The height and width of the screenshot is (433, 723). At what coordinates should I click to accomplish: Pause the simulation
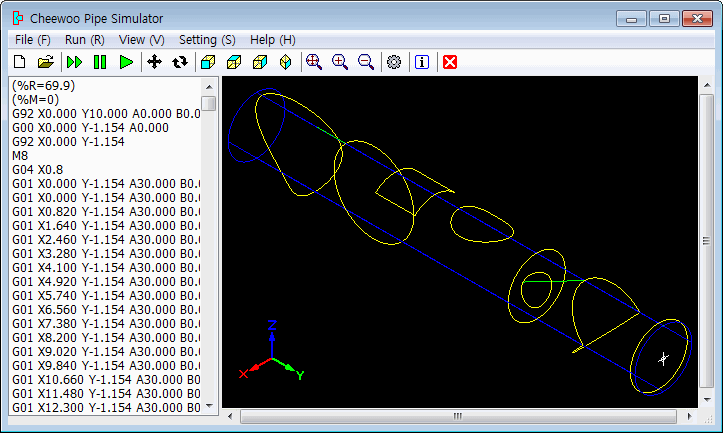pyautogui.click(x=100, y=62)
